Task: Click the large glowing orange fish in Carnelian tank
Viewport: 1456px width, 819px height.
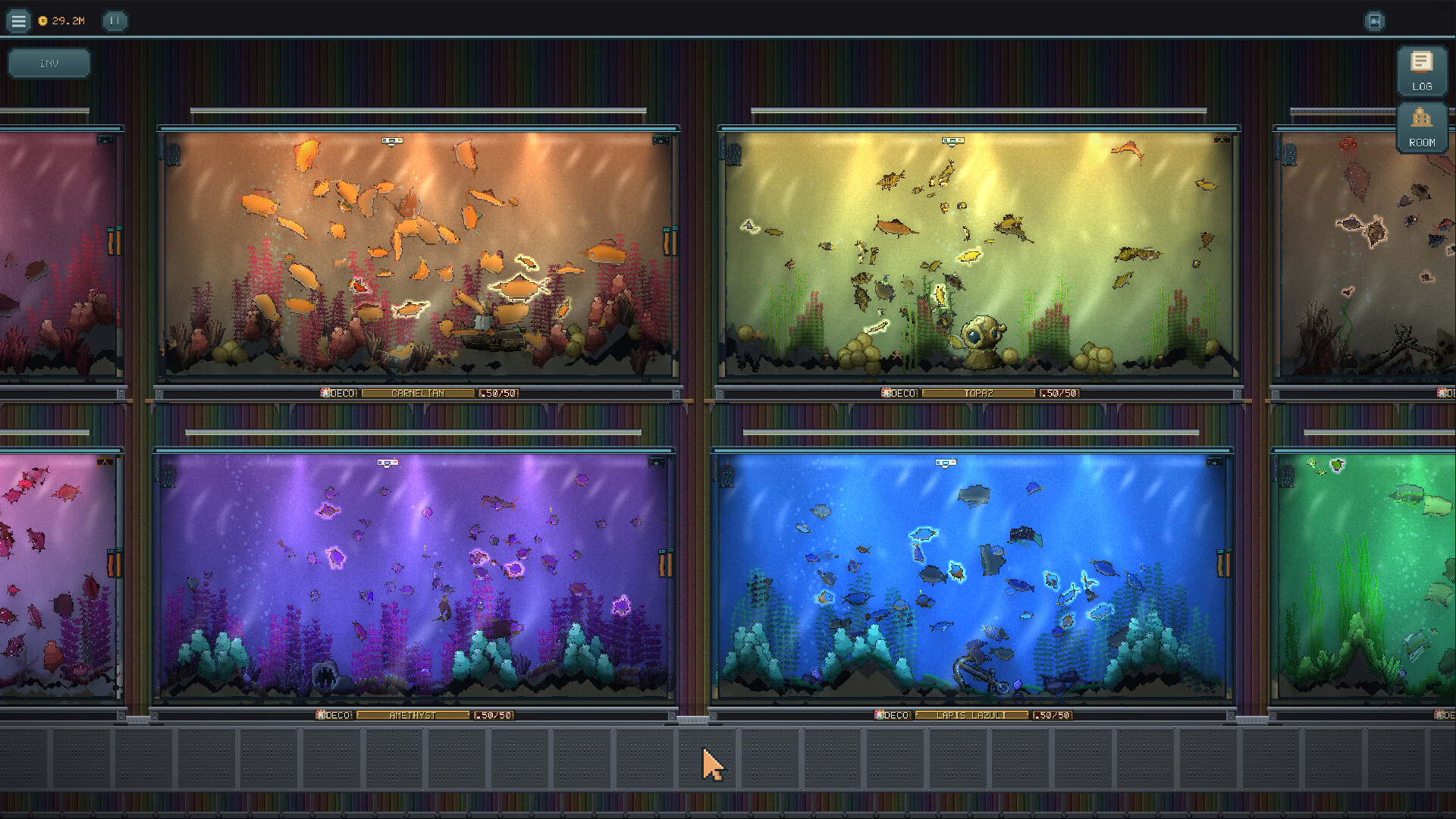Action: pyautogui.click(x=517, y=288)
